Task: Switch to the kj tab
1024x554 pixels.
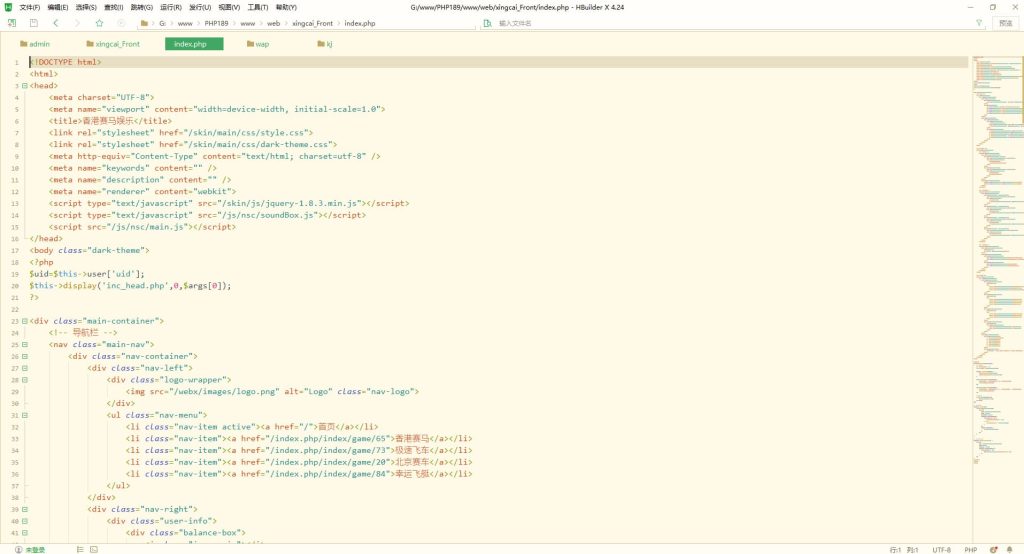Action: 325,44
